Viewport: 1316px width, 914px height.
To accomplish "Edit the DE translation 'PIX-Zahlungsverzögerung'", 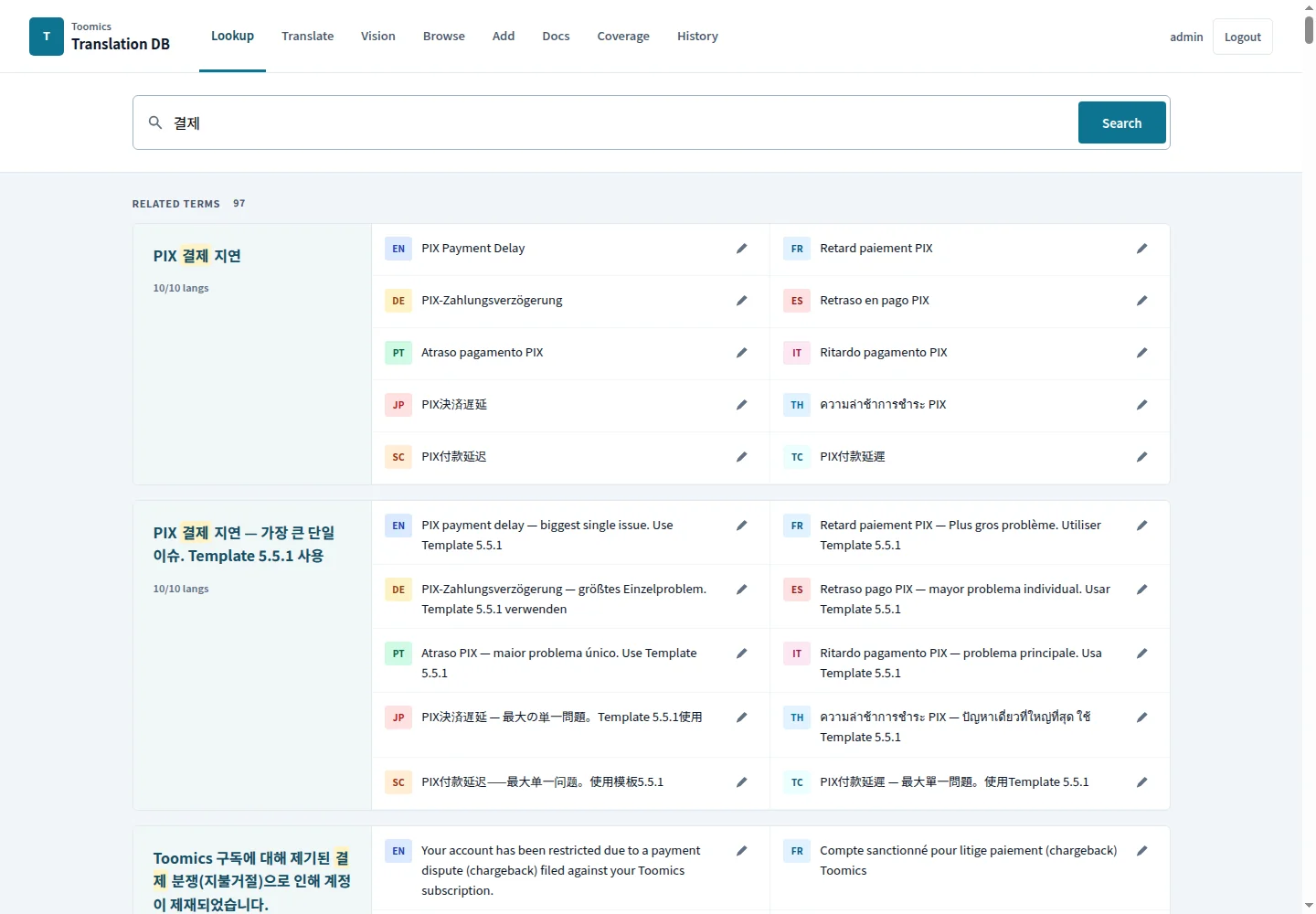I will [x=742, y=301].
